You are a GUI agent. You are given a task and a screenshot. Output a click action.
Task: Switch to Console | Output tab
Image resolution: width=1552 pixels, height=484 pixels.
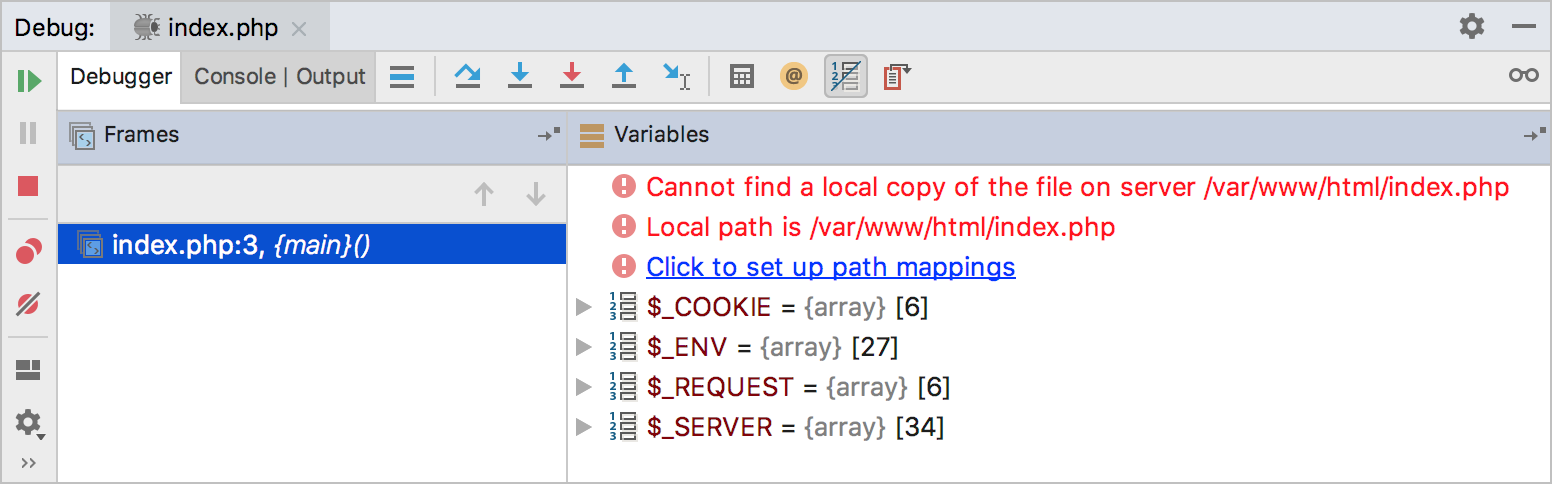(x=279, y=77)
